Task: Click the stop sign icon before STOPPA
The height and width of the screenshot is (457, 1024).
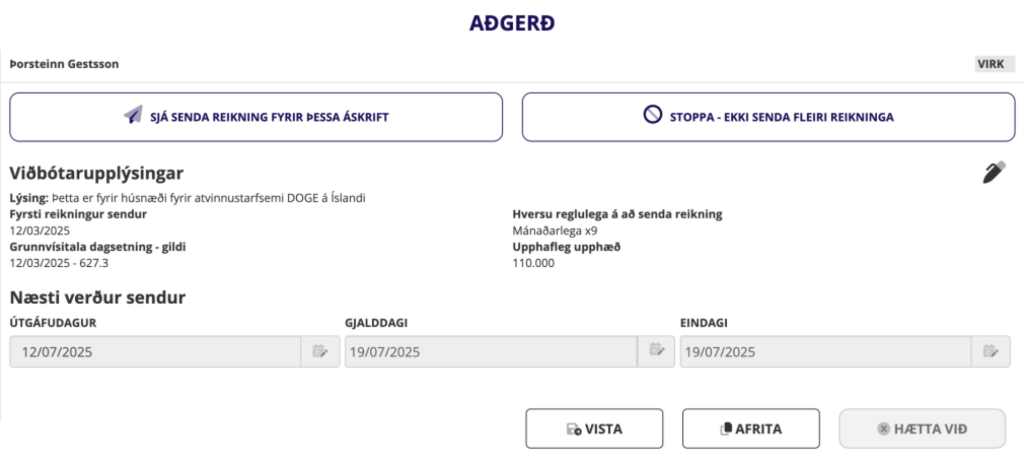Action: (x=652, y=116)
